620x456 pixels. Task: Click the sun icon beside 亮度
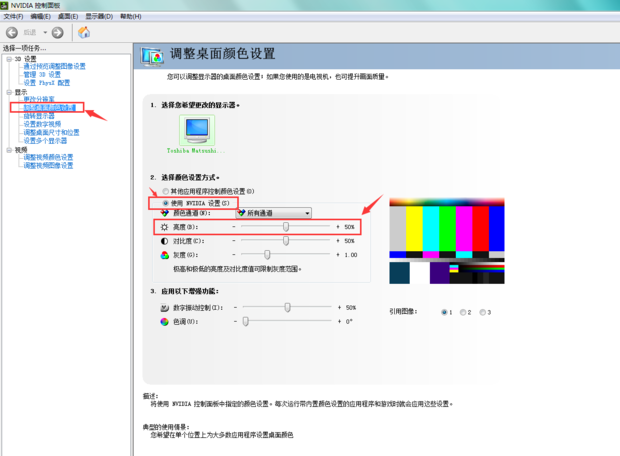point(164,227)
